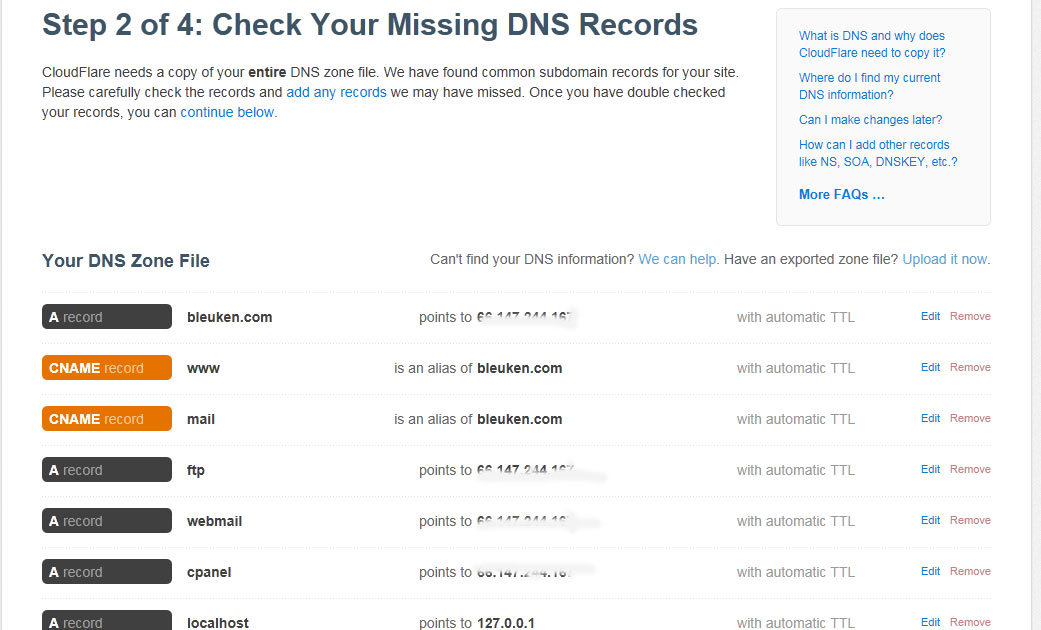Click 'Can I make changes later?' FAQ

click(870, 119)
